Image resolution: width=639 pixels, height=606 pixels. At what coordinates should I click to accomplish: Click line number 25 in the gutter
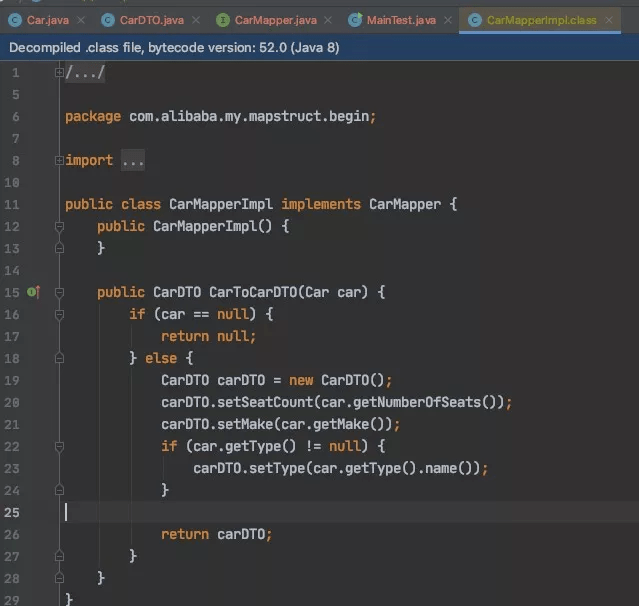coord(11,512)
